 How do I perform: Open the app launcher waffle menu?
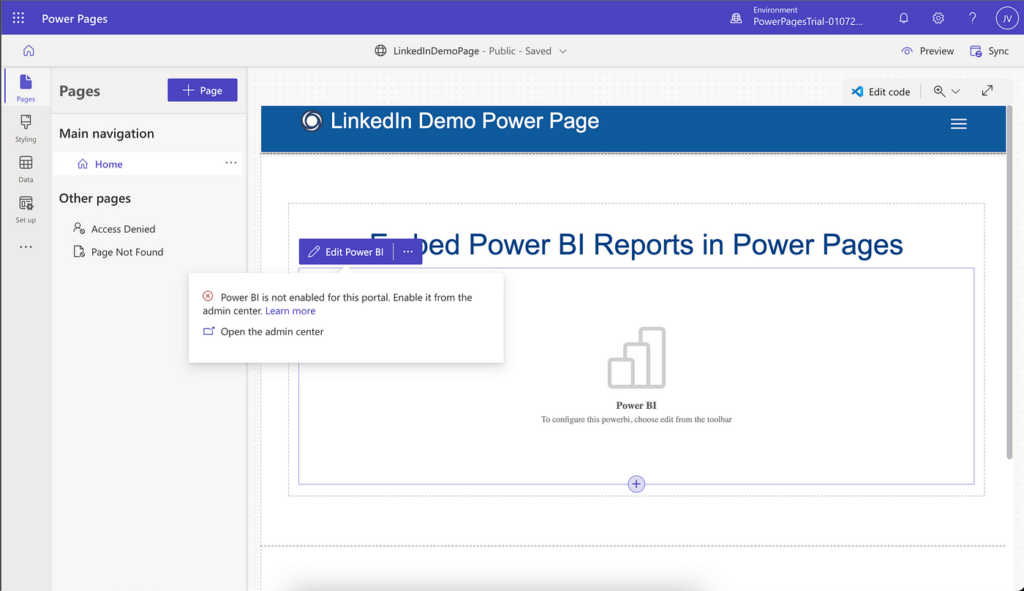[18, 18]
